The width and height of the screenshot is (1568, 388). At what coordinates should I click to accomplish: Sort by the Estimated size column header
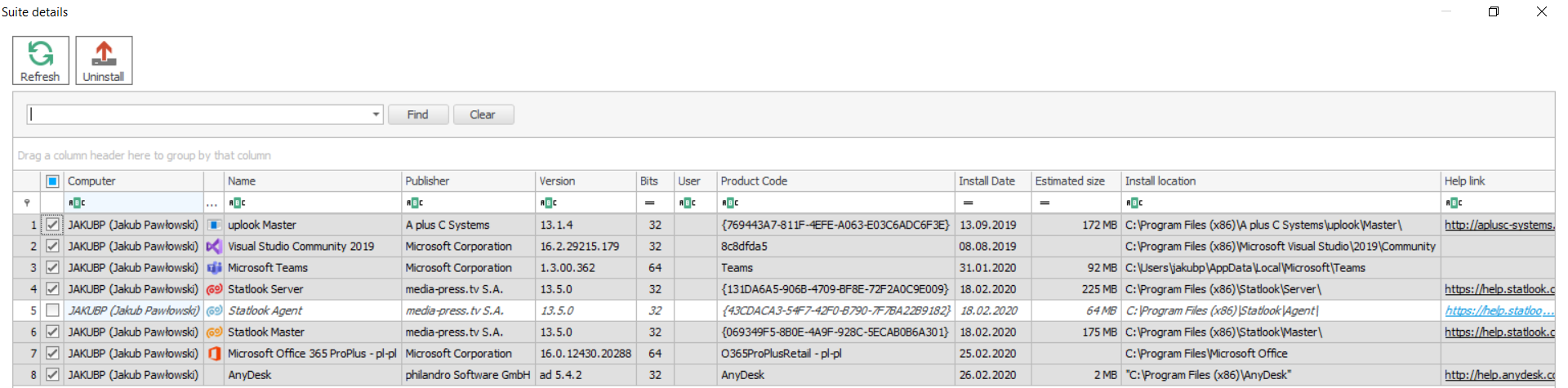click(1077, 181)
